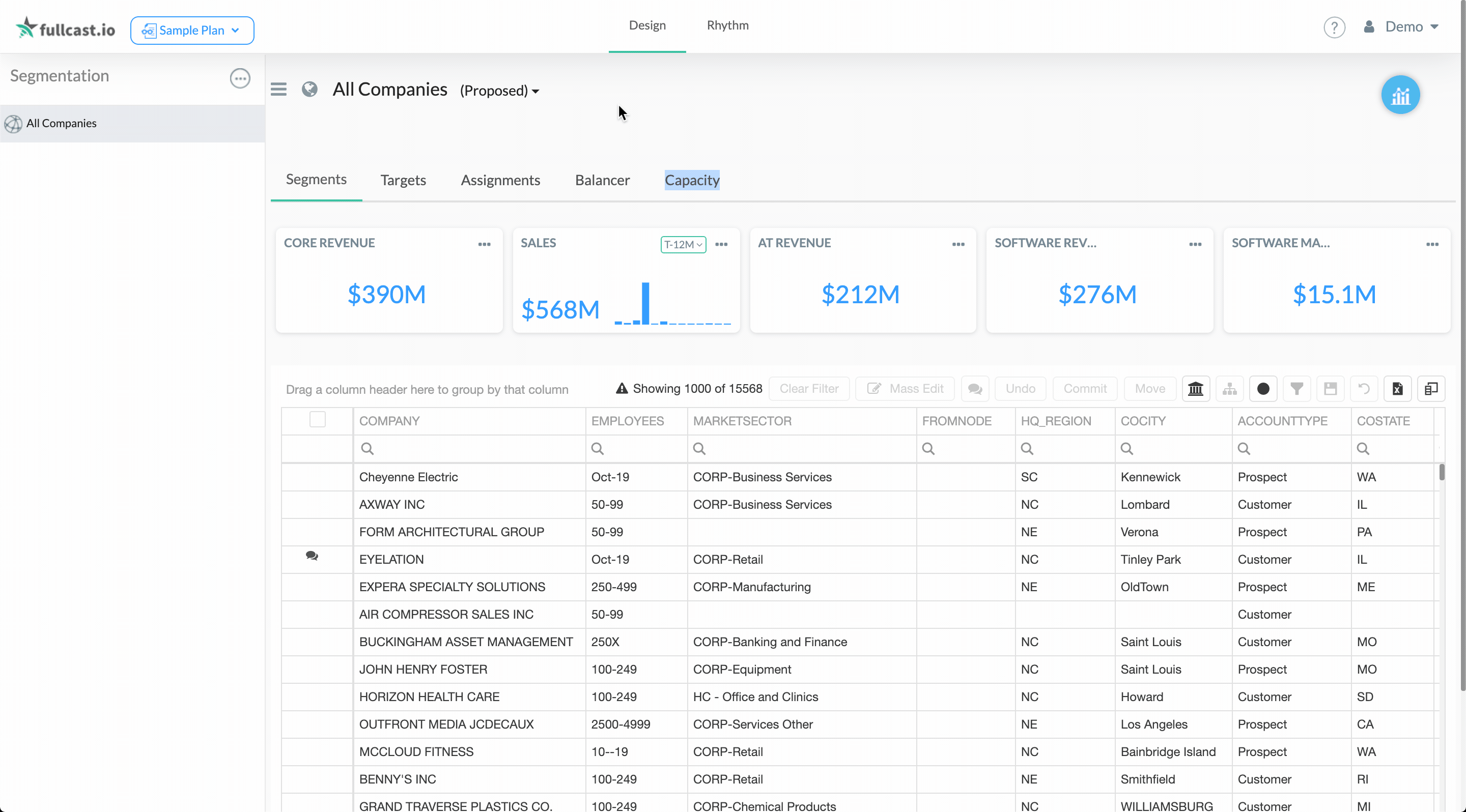Select the Segments tab

point(316,180)
